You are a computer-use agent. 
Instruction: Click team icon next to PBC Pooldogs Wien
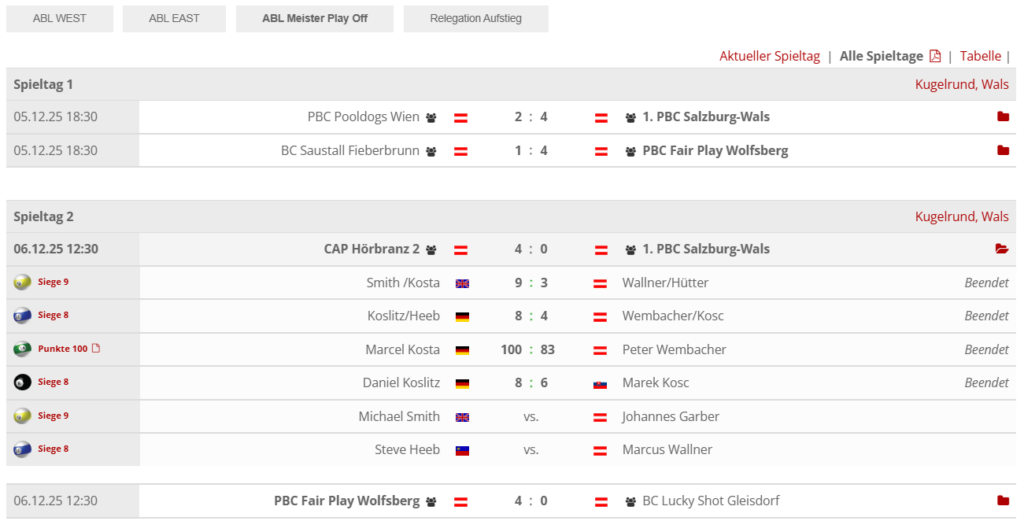pos(431,117)
